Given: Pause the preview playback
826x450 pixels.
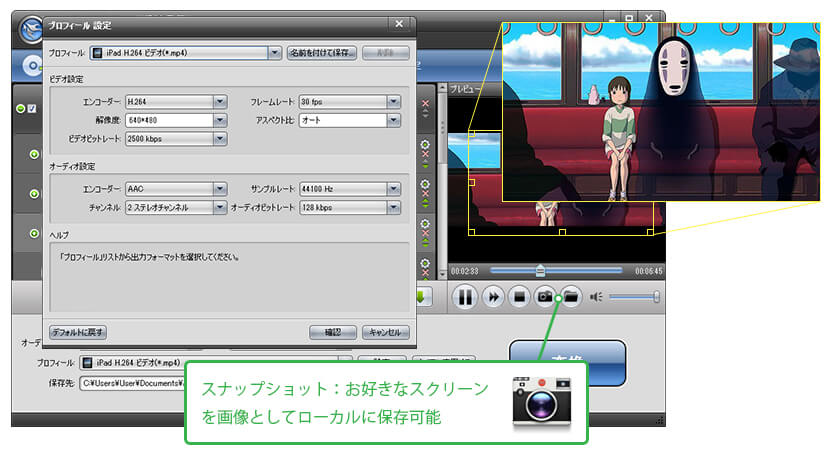Looking at the screenshot, I should point(465,298).
